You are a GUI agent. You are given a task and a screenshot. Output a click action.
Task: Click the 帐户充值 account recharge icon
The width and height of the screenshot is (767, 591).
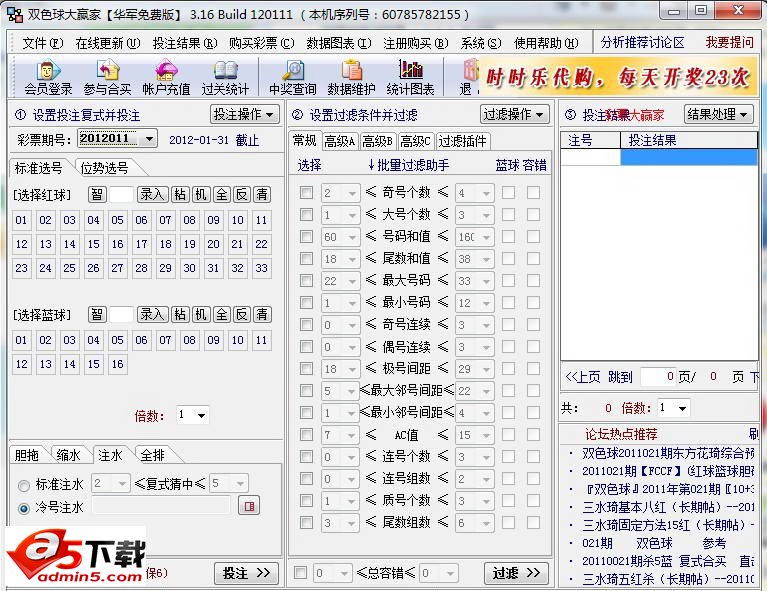coord(166,76)
